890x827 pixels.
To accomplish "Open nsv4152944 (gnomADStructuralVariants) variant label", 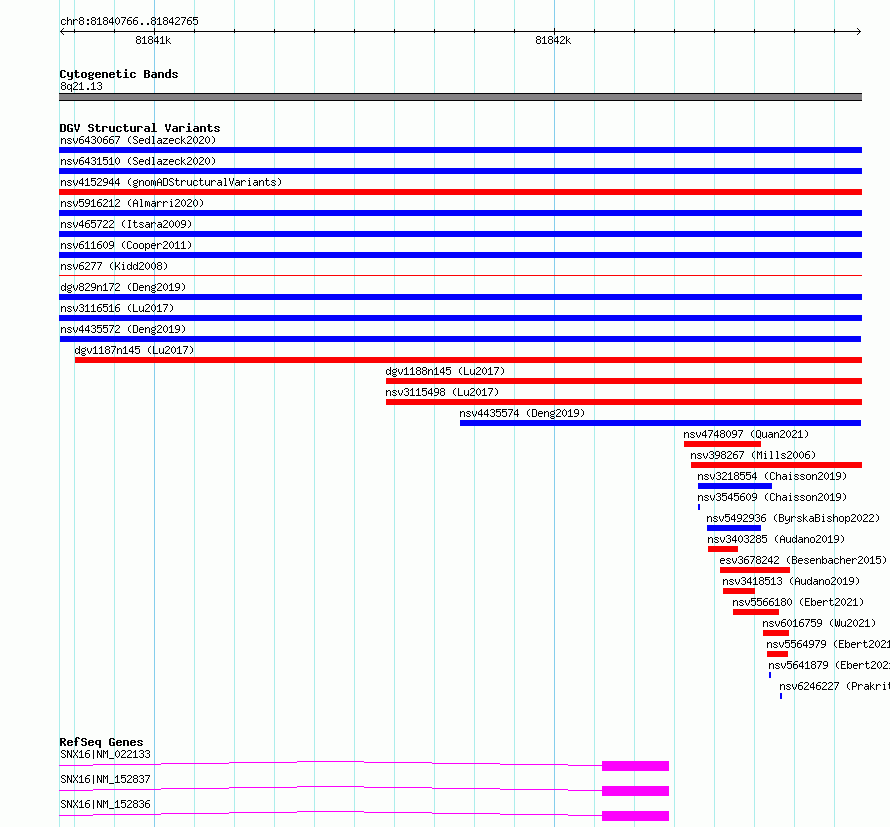I will (171, 182).
